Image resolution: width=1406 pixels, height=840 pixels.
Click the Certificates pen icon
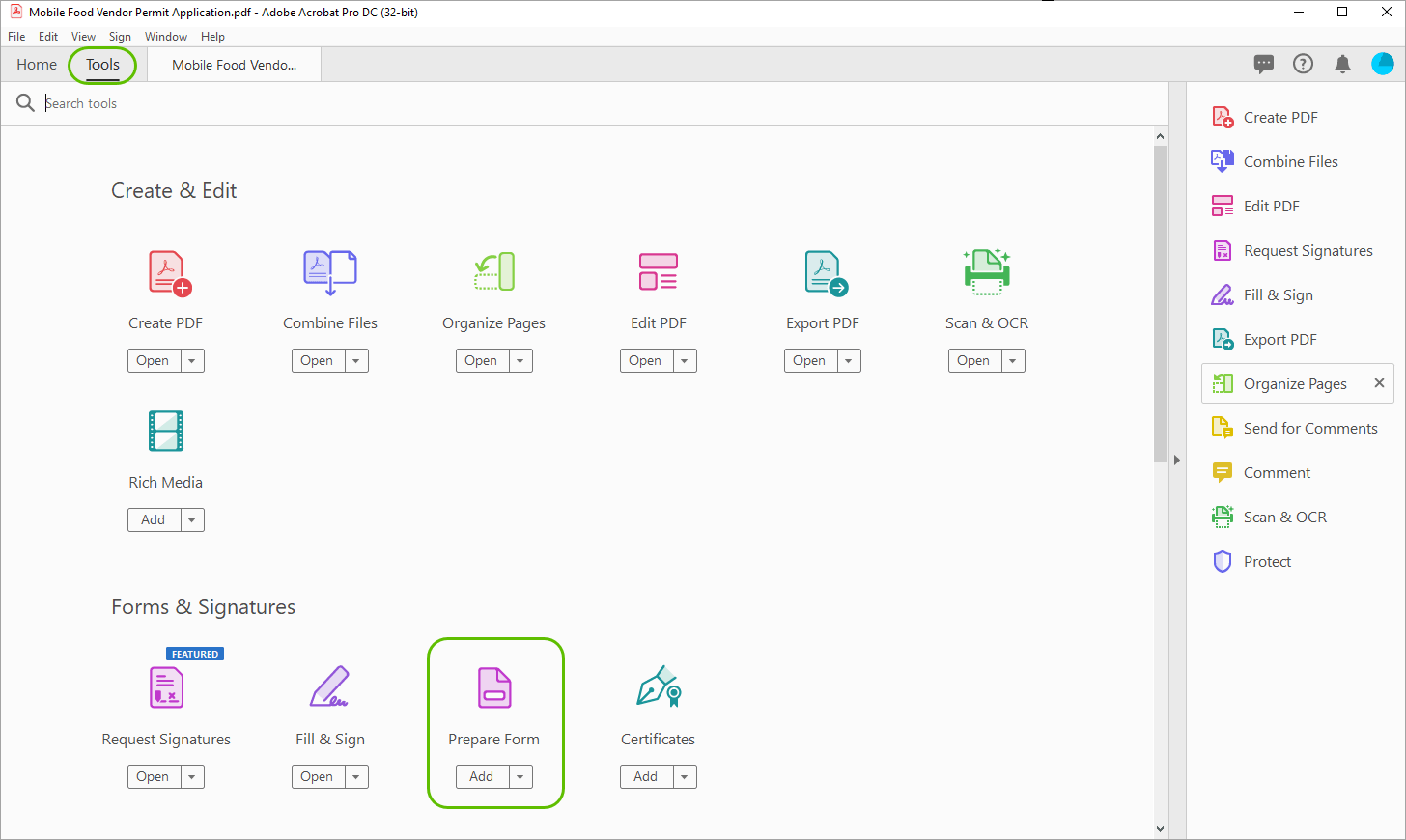658,687
